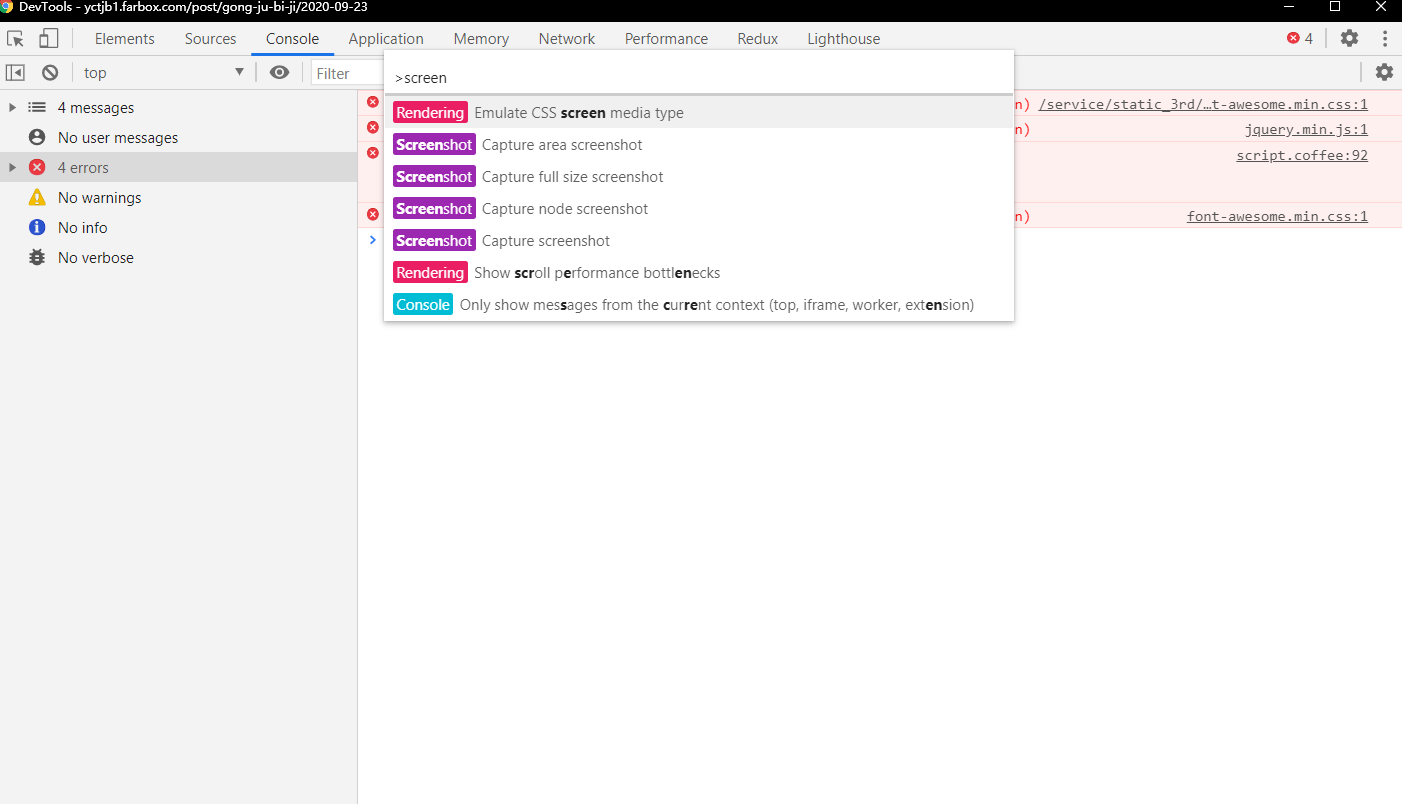This screenshot has height=804, width=1402.
Task: Click the clear console icon
Action: 49,72
